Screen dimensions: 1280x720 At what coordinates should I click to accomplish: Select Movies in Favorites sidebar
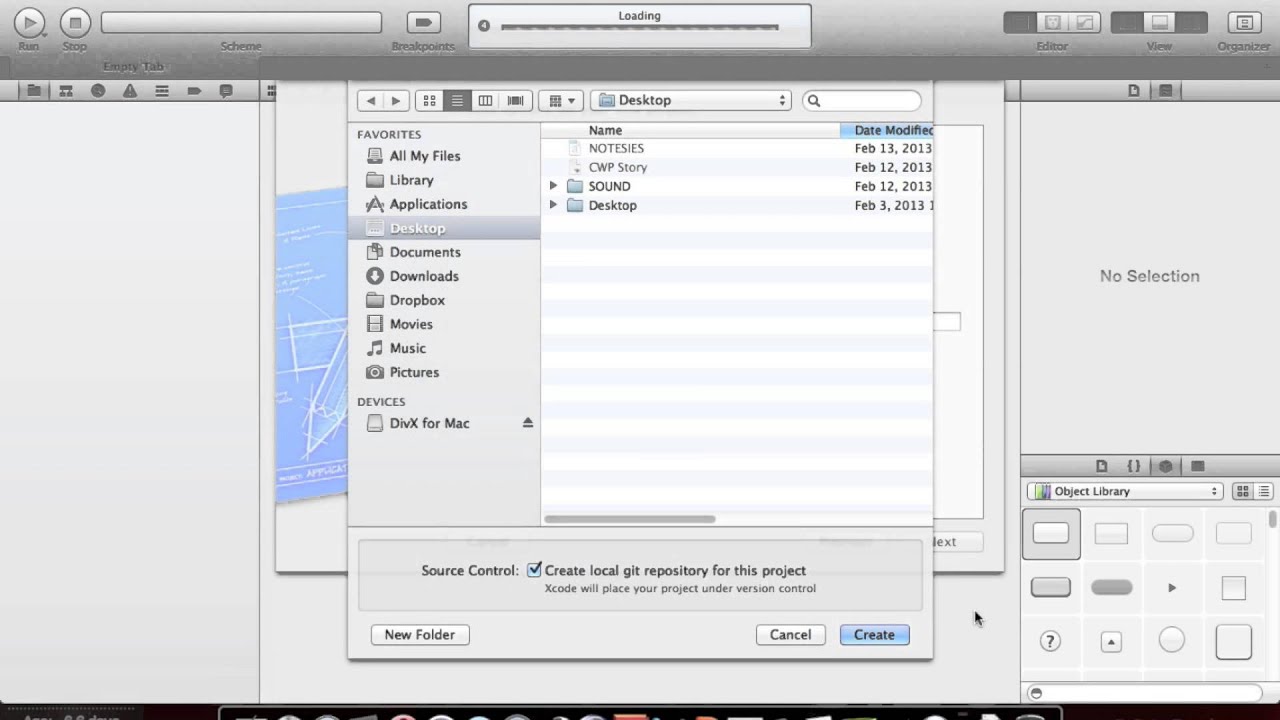pyautogui.click(x=444, y=324)
